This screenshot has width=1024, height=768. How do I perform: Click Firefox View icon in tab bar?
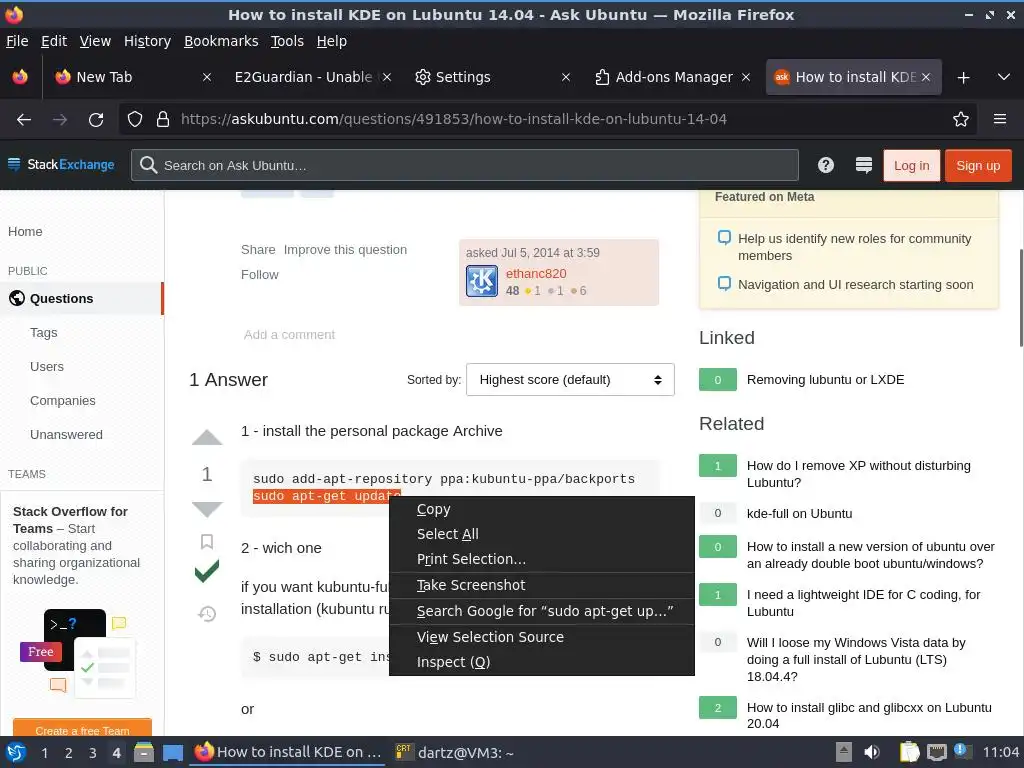click(20, 77)
